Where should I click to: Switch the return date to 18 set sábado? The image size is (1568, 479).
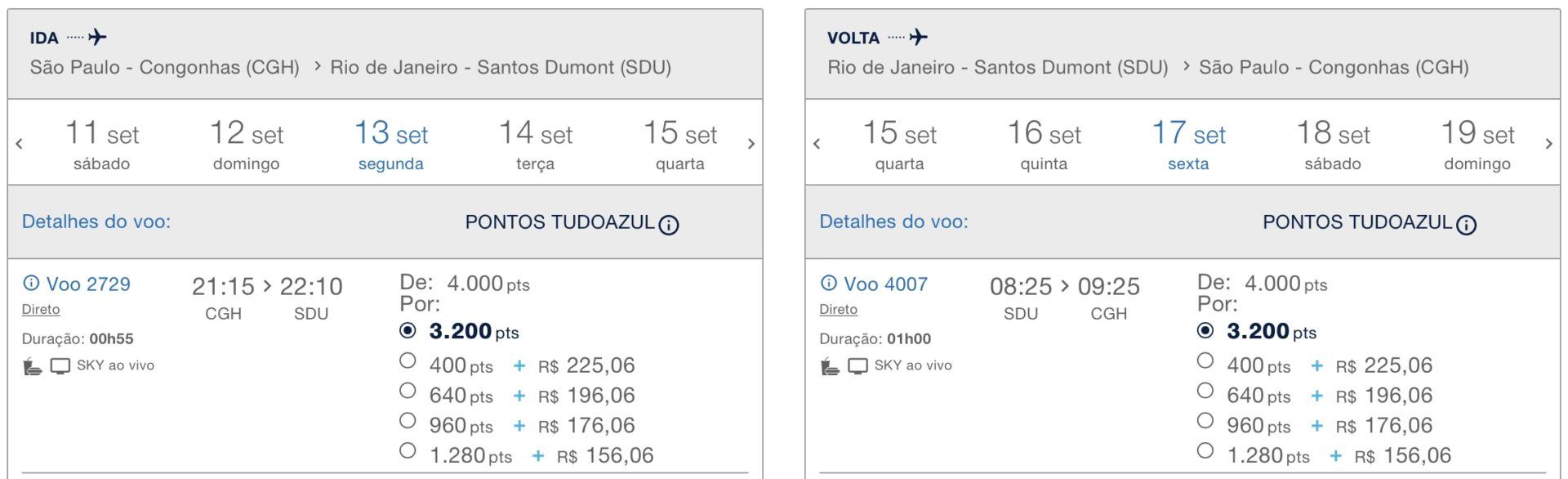[x=1333, y=145]
